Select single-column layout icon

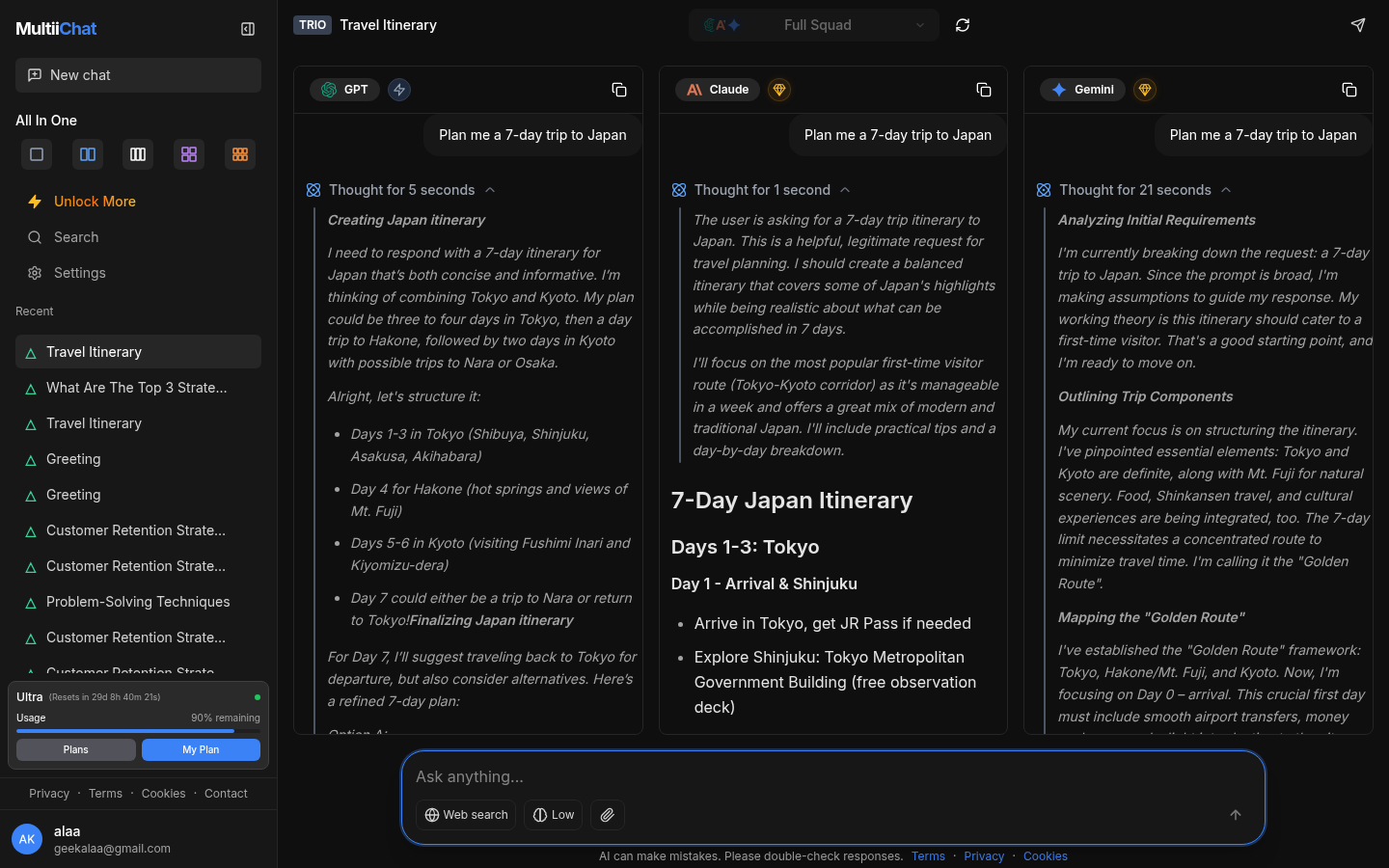tap(37, 154)
